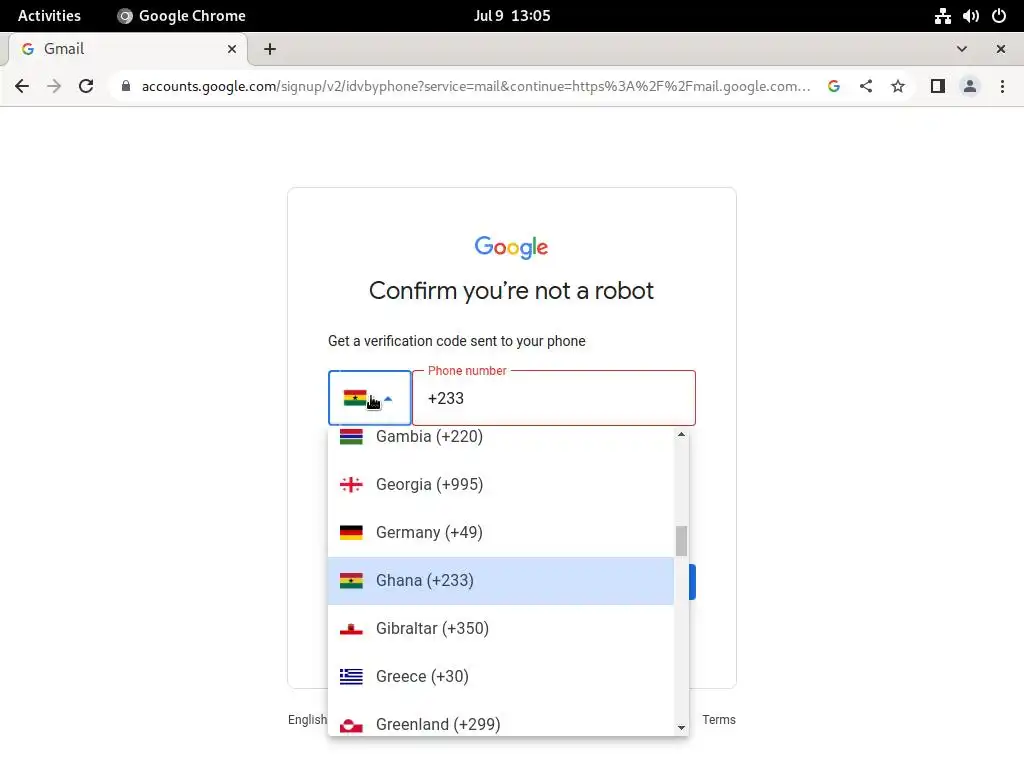
Task: Share this page icon
Action: 866,86
